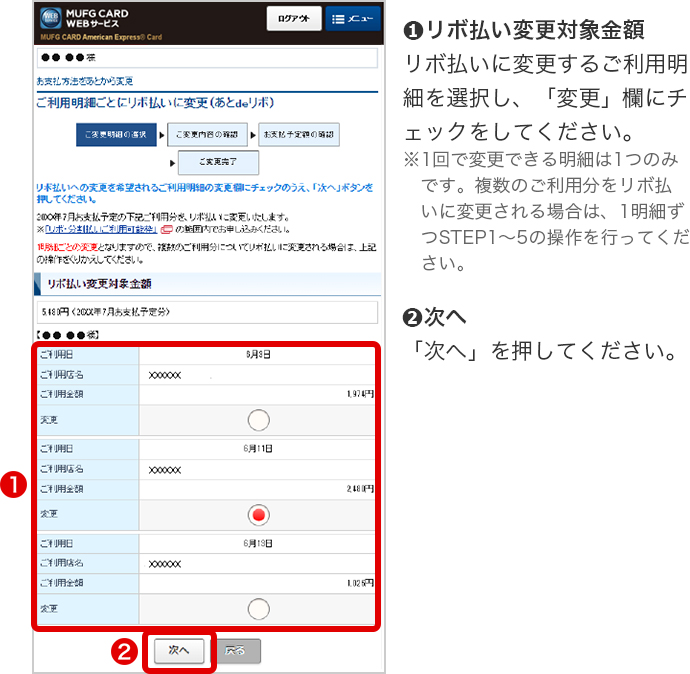Select the 変更 radio for 6月11日 transaction

[x=258, y=514]
